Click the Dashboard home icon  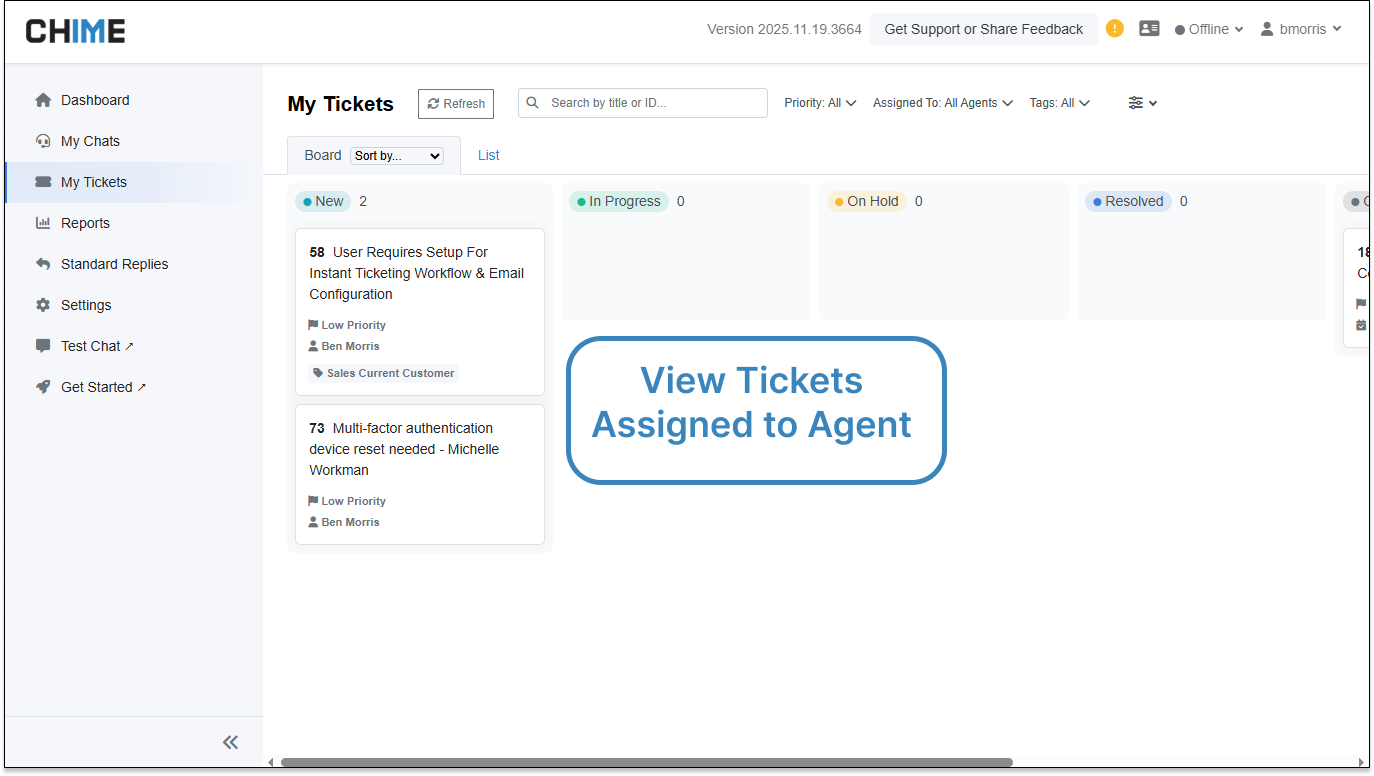(43, 100)
